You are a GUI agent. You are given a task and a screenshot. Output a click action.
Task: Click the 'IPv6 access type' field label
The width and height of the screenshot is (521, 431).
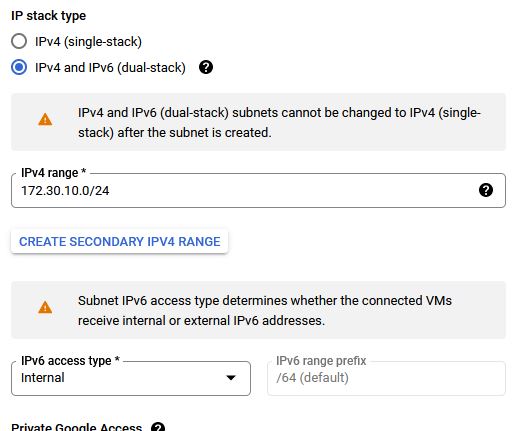(x=70, y=361)
